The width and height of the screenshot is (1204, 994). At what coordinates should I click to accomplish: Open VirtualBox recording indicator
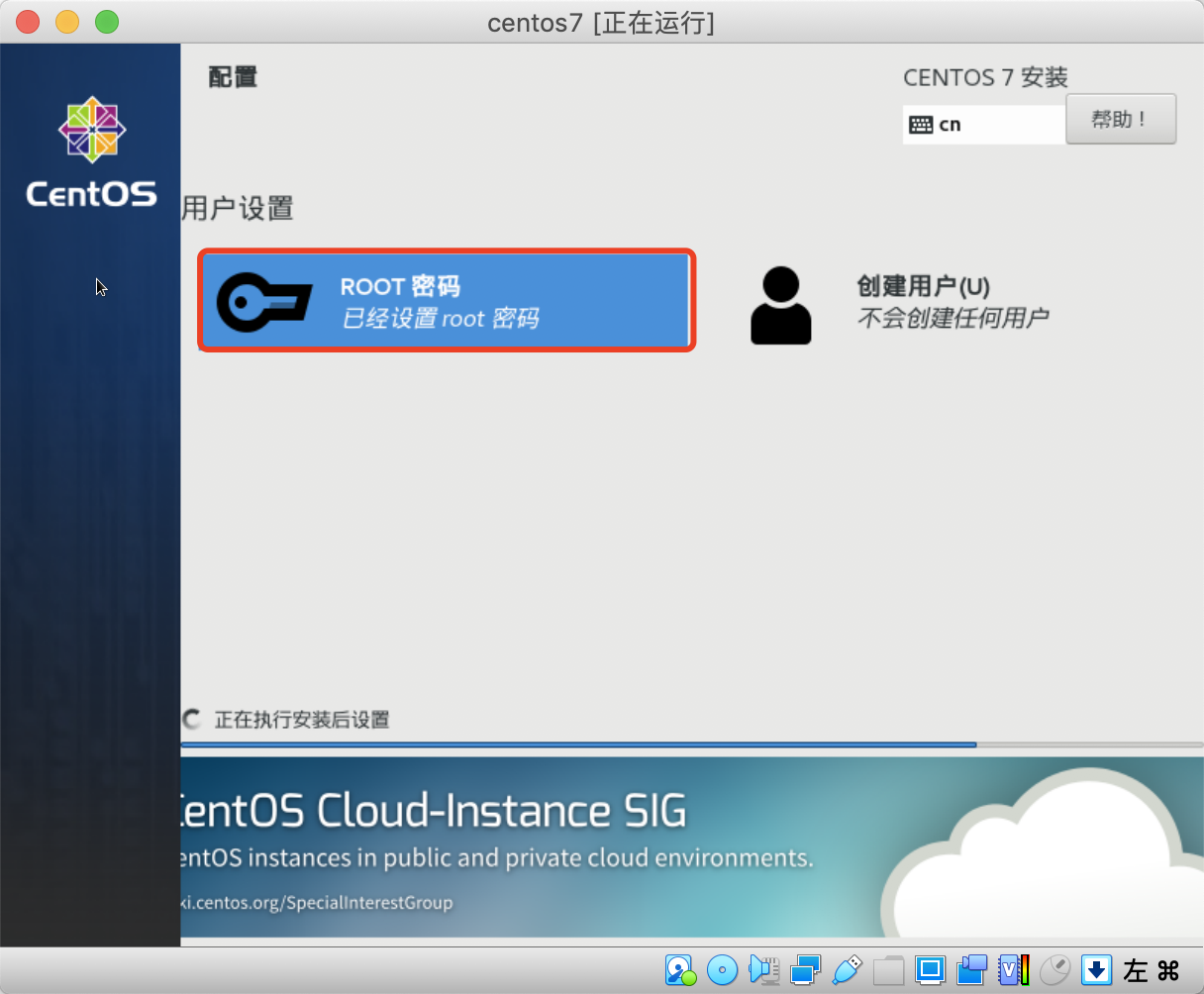click(x=971, y=969)
